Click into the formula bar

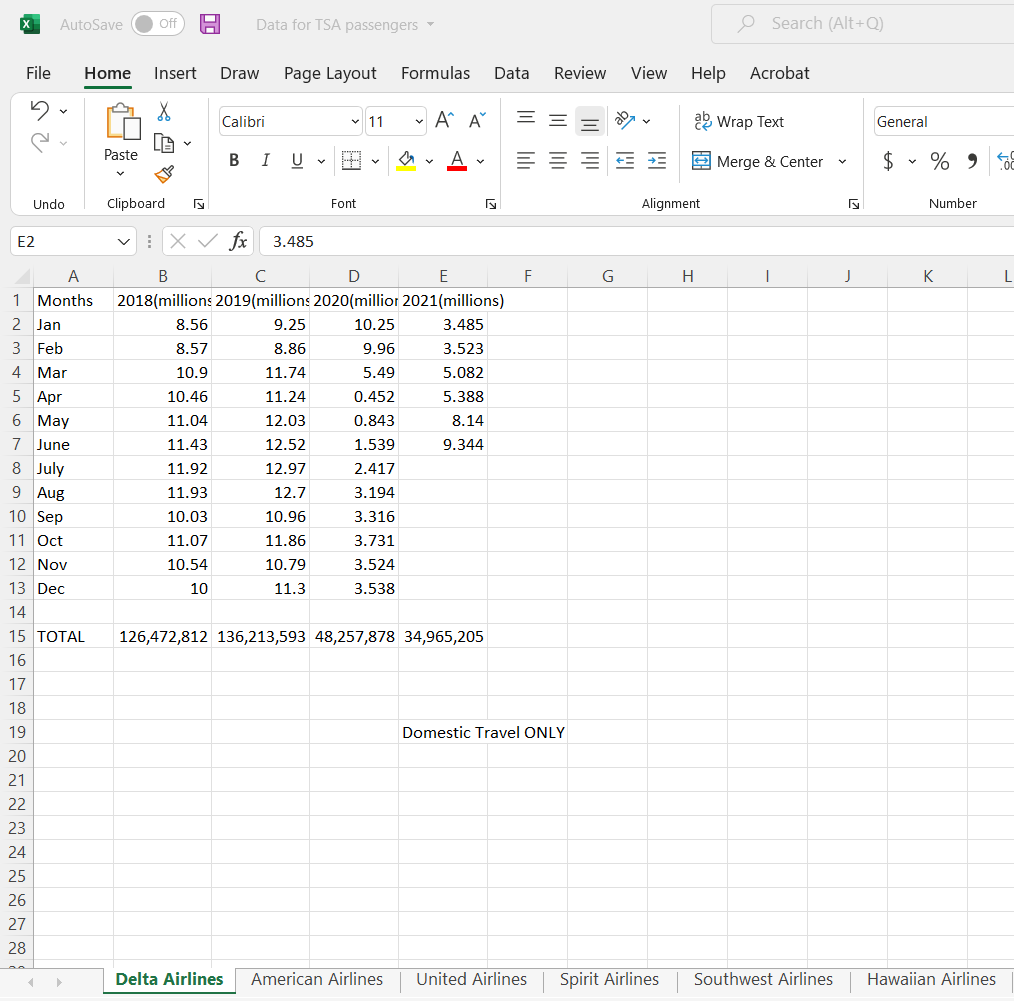[x=637, y=241]
